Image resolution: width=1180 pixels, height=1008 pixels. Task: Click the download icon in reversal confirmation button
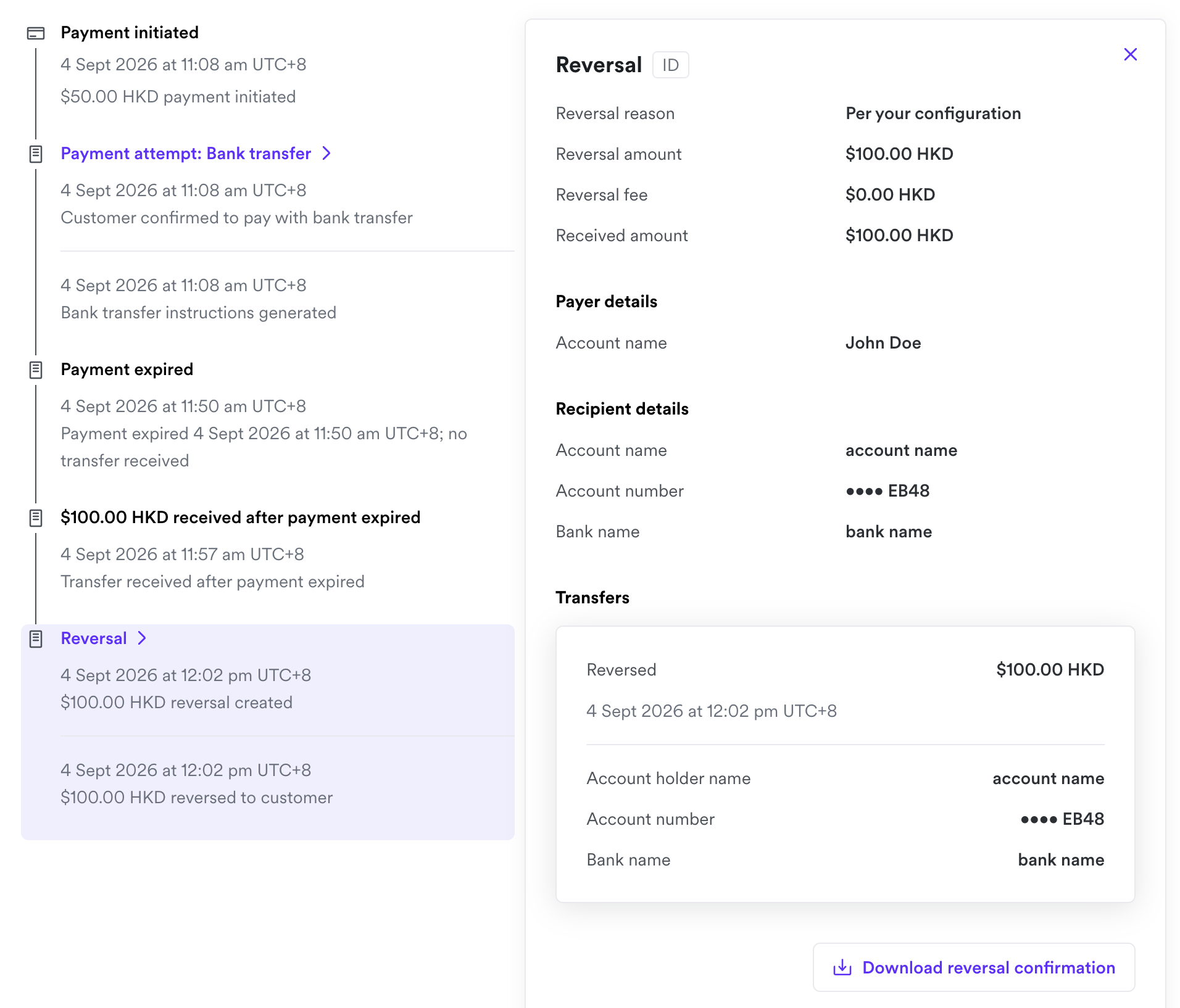pyautogui.click(x=842, y=967)
